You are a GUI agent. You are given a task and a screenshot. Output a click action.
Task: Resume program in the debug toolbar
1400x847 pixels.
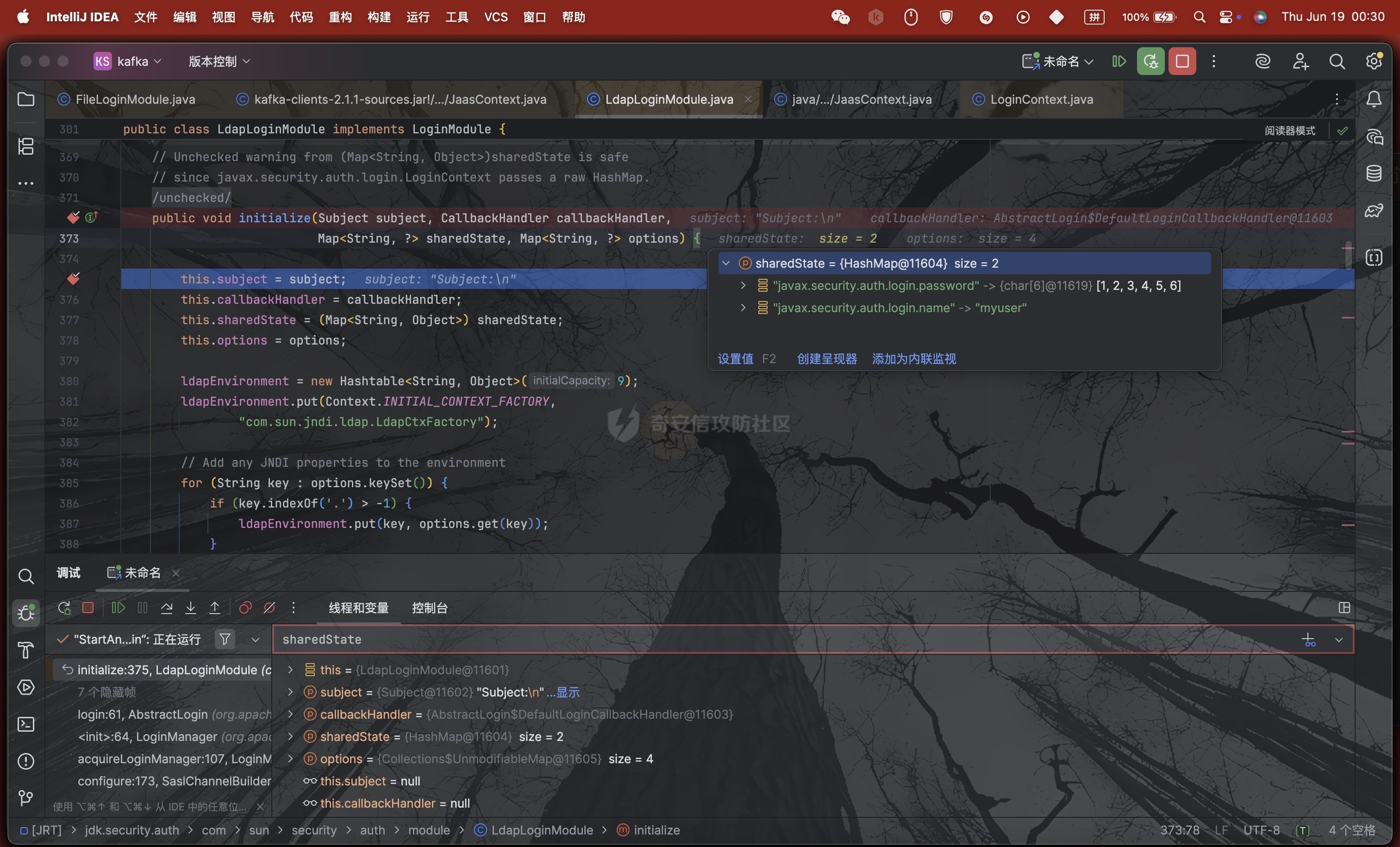click(118, 608)
